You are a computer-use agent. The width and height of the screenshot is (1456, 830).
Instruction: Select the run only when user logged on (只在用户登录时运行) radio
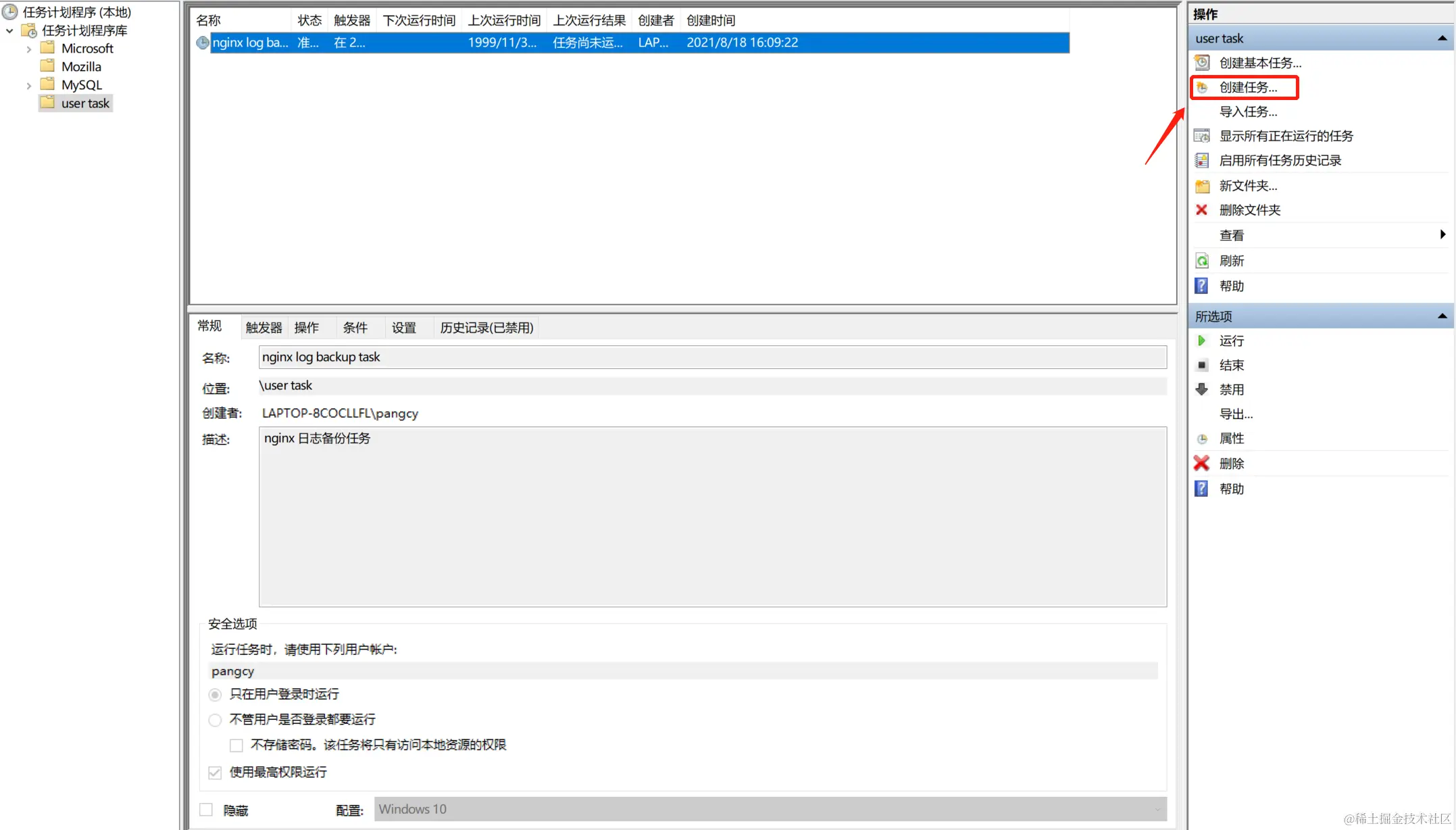click(x=215, y=694)
